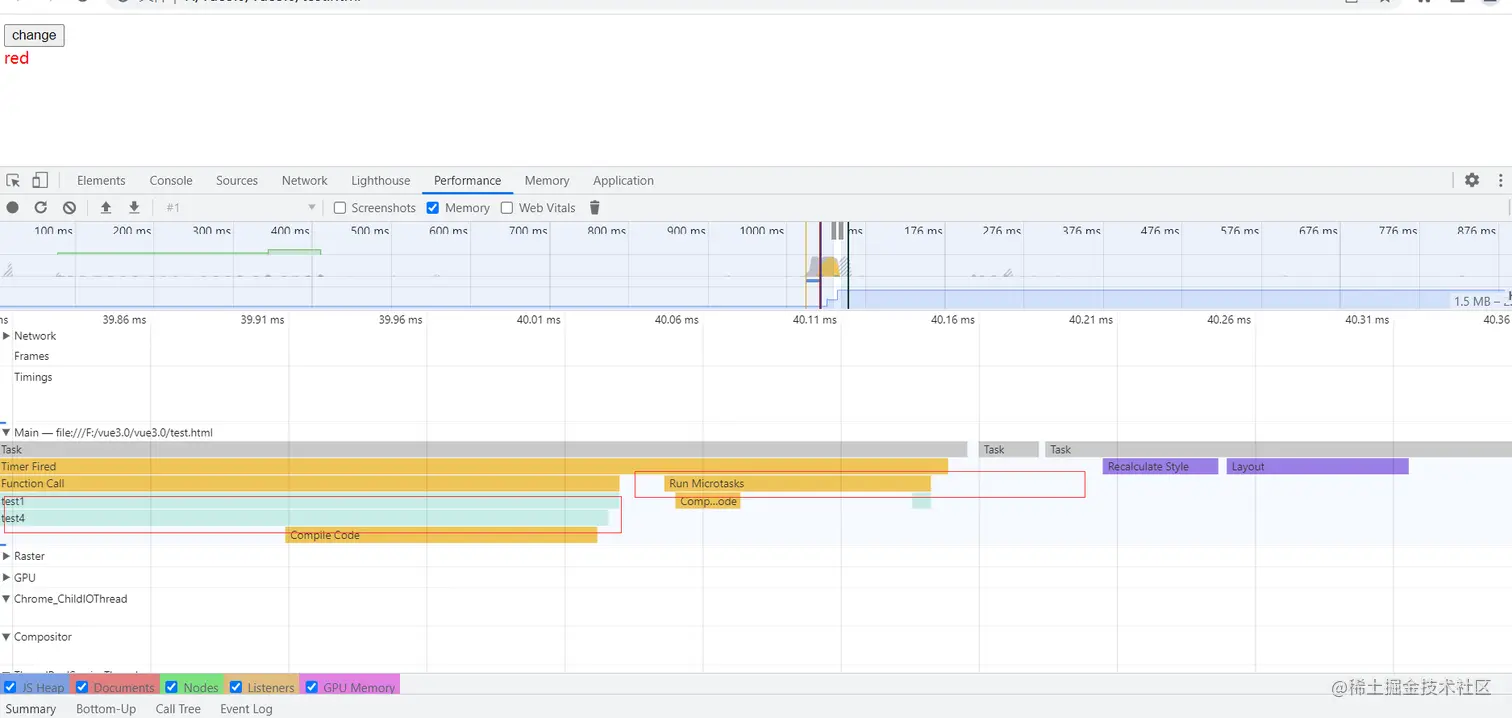Collapse the Main thread track

click(x=7, y=433)
